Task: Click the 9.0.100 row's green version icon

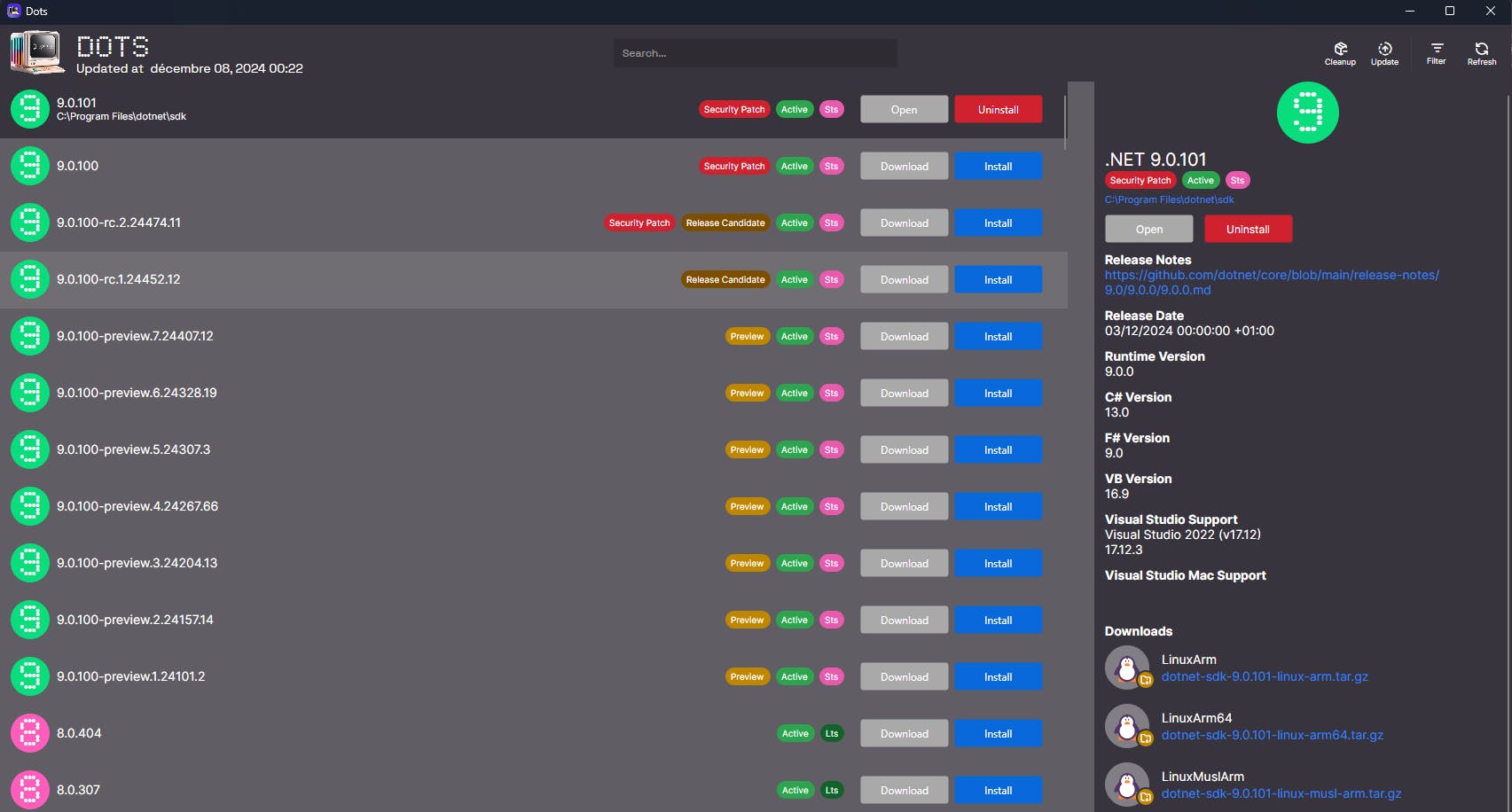Action: click(30, 166)
